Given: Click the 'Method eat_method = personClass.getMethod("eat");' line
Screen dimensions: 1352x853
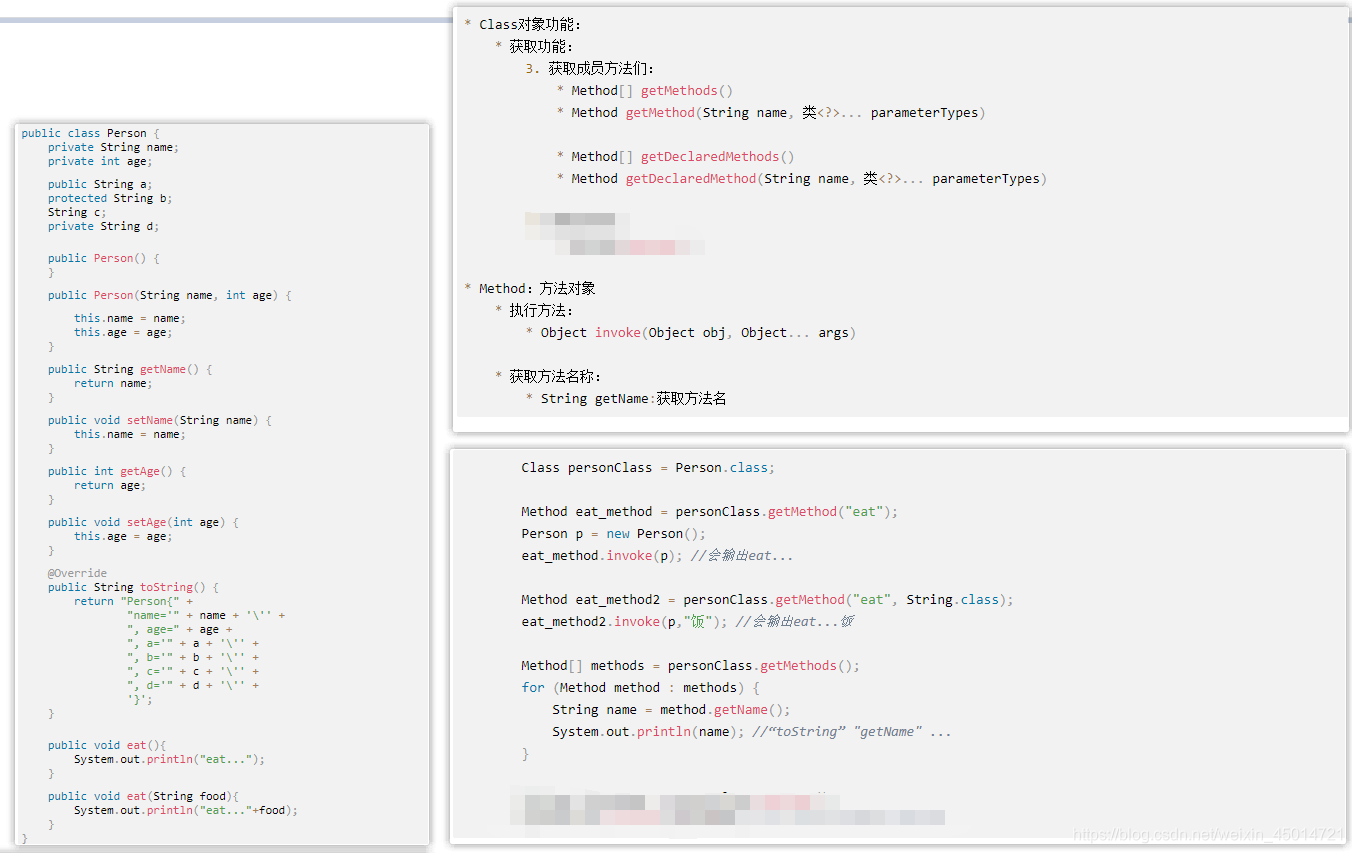Looking at the screenshot, I should pyautogui.click(x=710, y=511).
